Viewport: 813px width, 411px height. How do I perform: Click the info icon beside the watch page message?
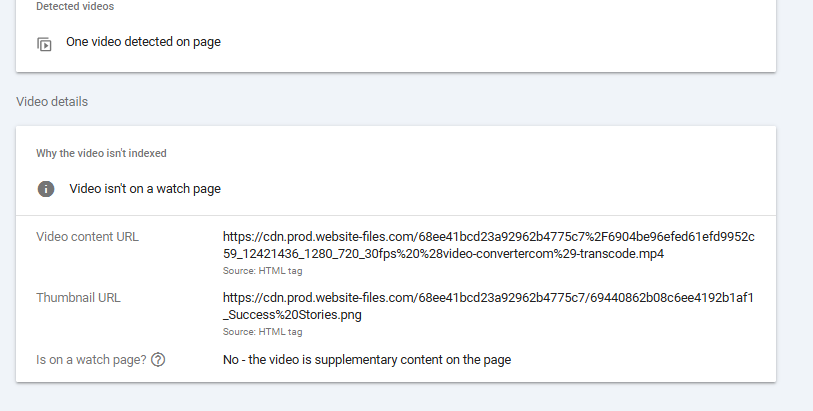[45, 189]
